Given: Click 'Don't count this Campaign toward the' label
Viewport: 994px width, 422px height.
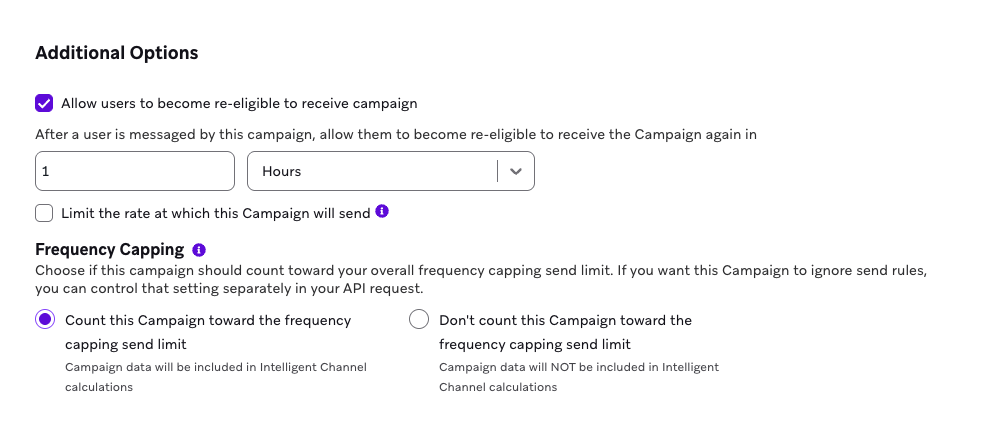Looking at the screenshot, I should tap(565, 320).
